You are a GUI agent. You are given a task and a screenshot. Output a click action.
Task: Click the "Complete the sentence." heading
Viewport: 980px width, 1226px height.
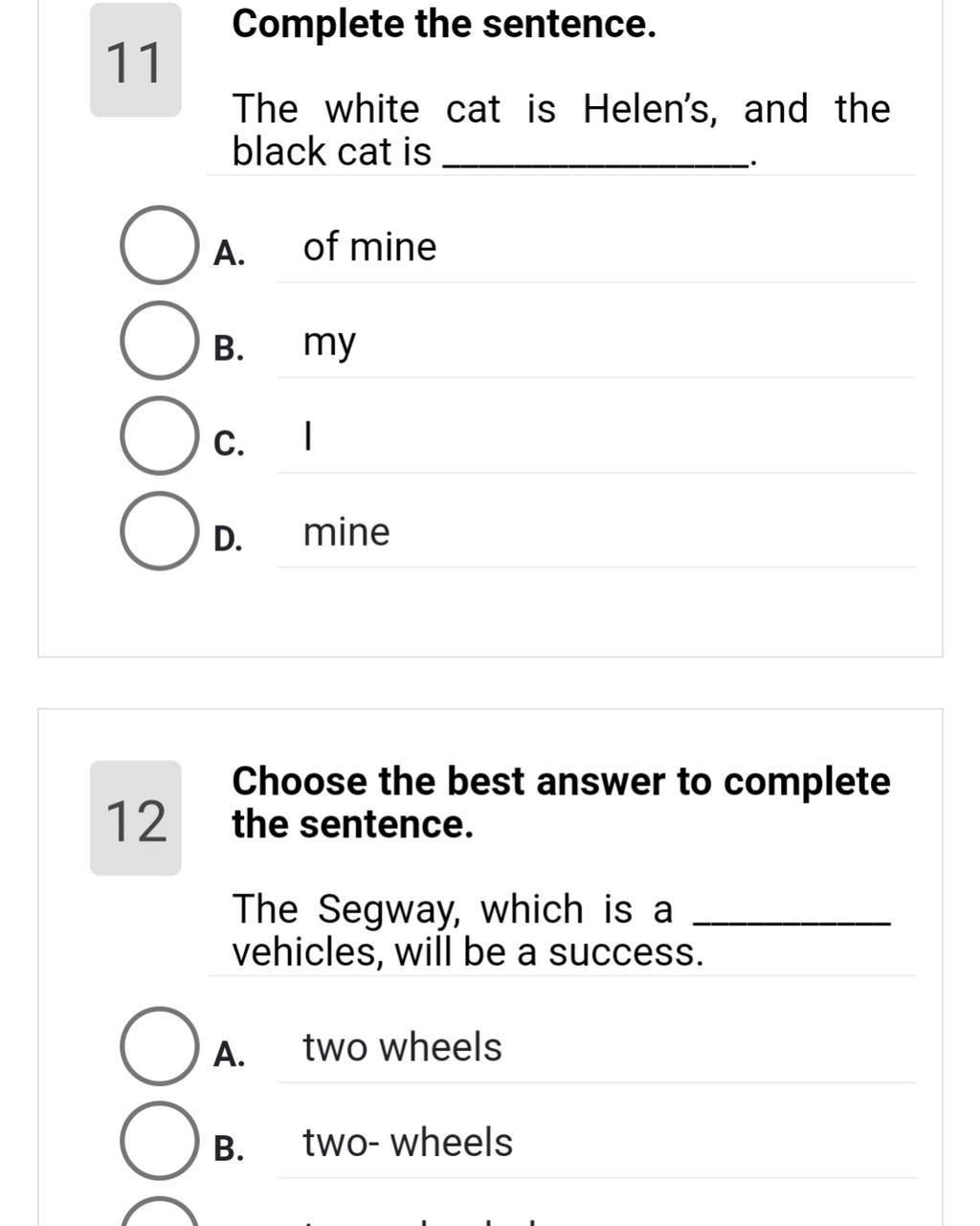tap(444, 25)
